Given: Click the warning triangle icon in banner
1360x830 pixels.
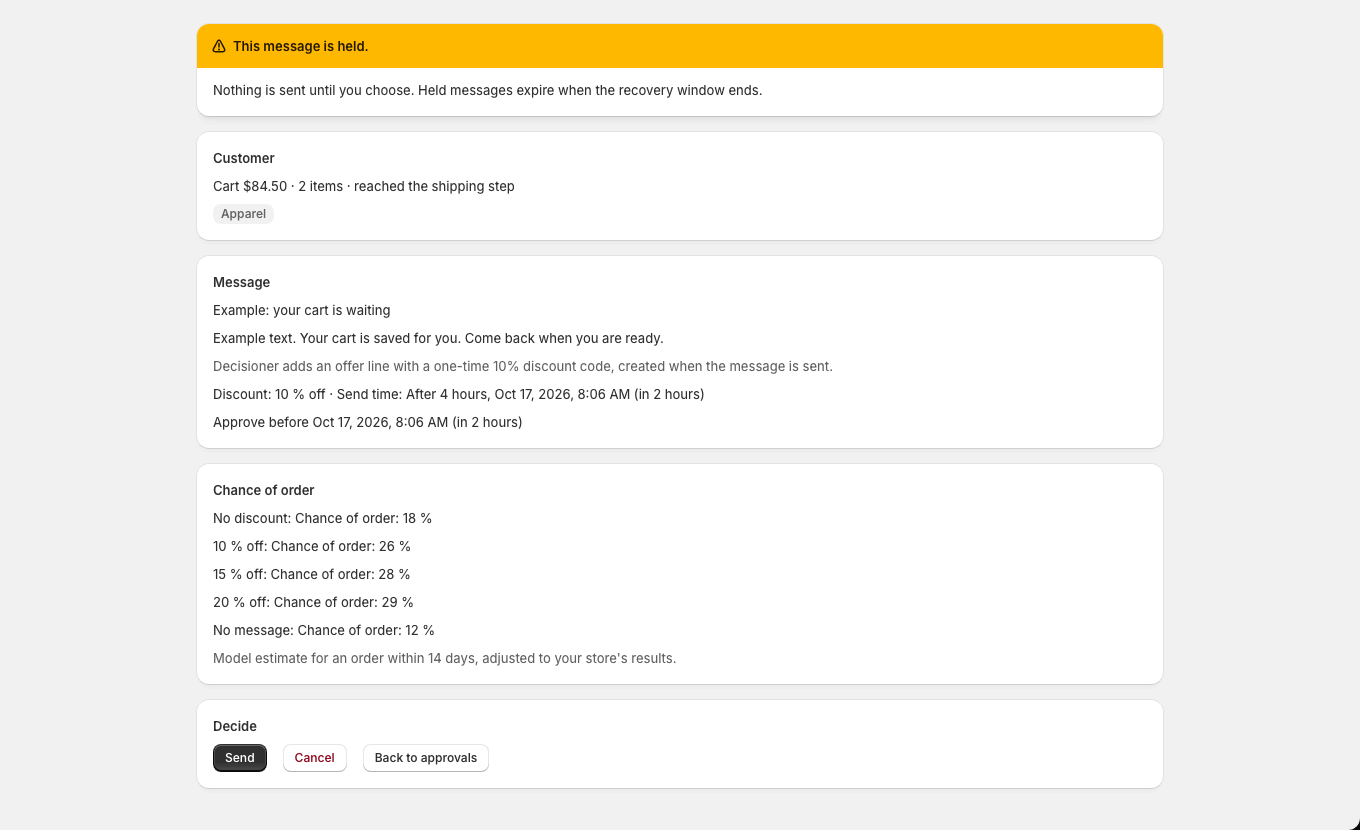Looking at the screenshot, I should point(219,46).
